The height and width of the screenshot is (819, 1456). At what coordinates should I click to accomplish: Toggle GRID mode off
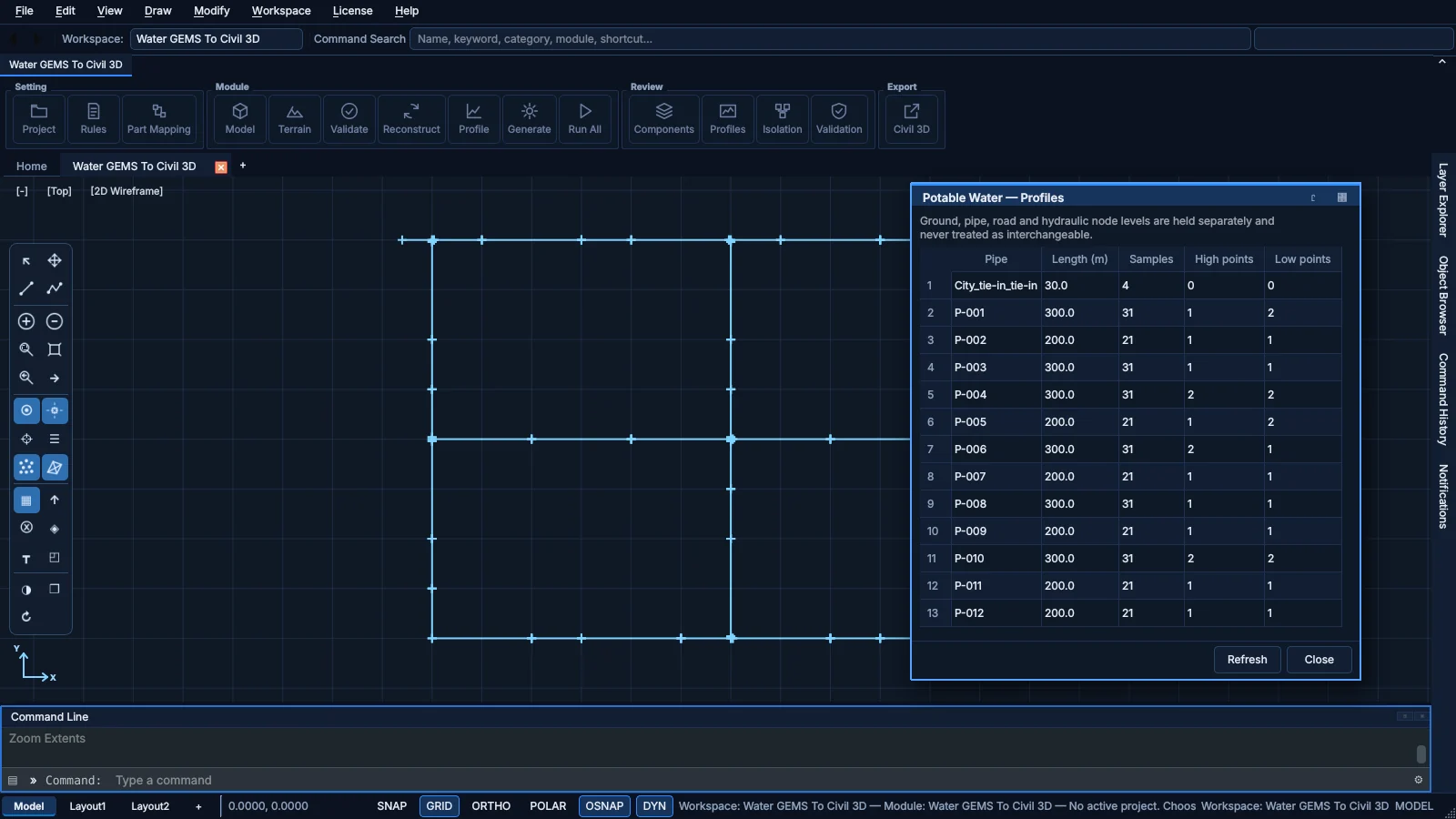coord(440,806)
